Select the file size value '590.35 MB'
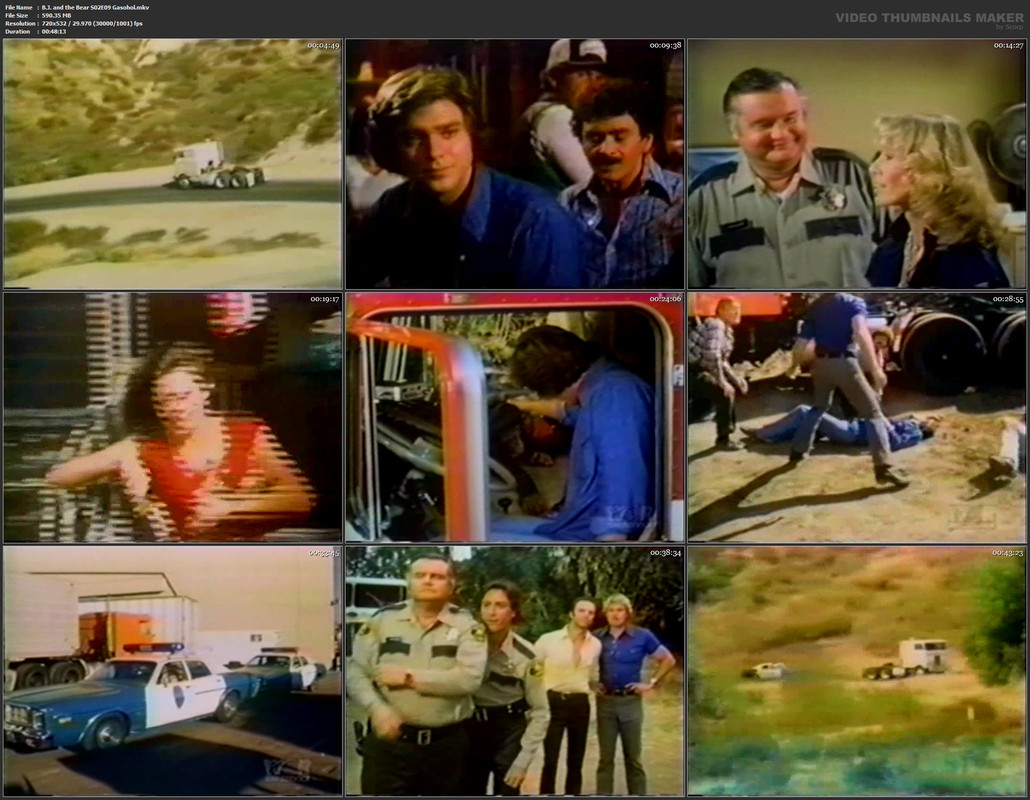 (x=56, y=15)
